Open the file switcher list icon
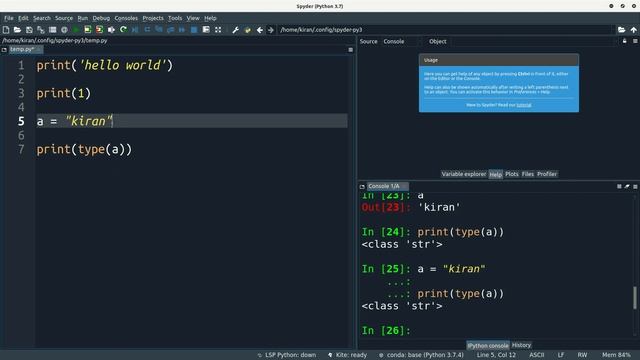Image resolution: width=640 pixels, height=360 pixels. click(53, 30)
